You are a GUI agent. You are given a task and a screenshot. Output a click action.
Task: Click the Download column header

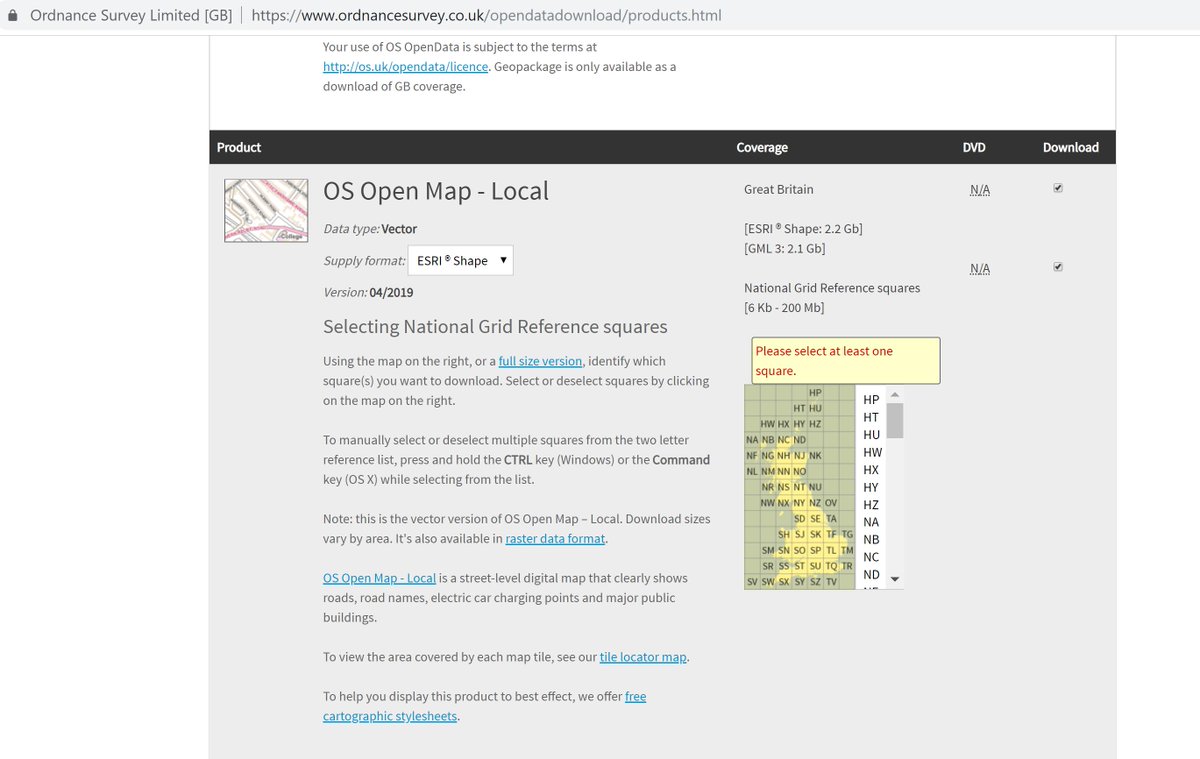1071,147
